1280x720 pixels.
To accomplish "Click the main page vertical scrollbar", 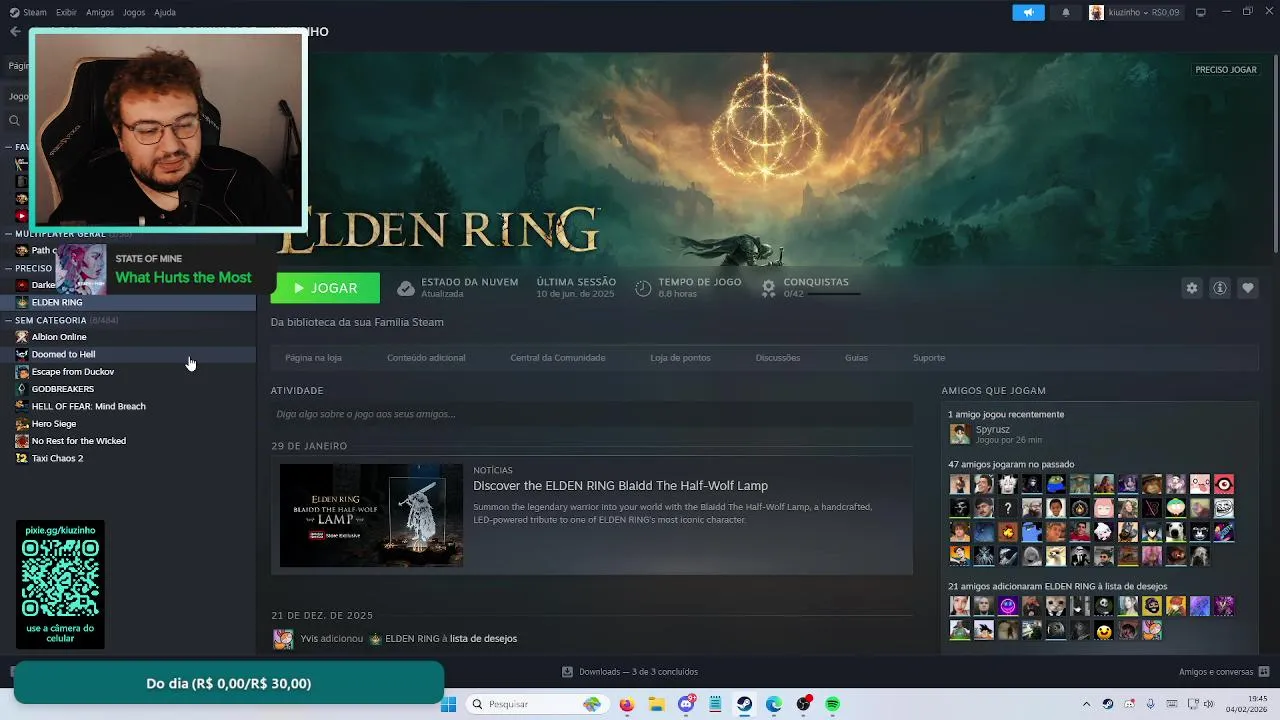I will 1275,153.
